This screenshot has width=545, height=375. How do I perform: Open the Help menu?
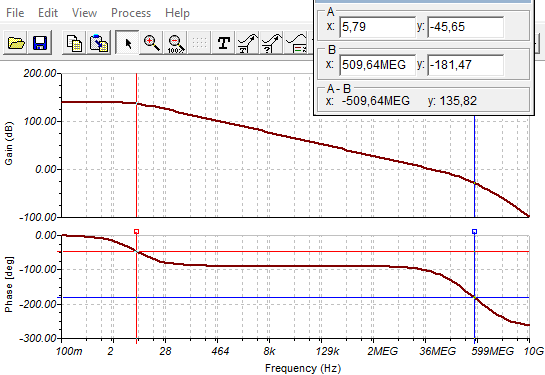click(x=177, y=13)
